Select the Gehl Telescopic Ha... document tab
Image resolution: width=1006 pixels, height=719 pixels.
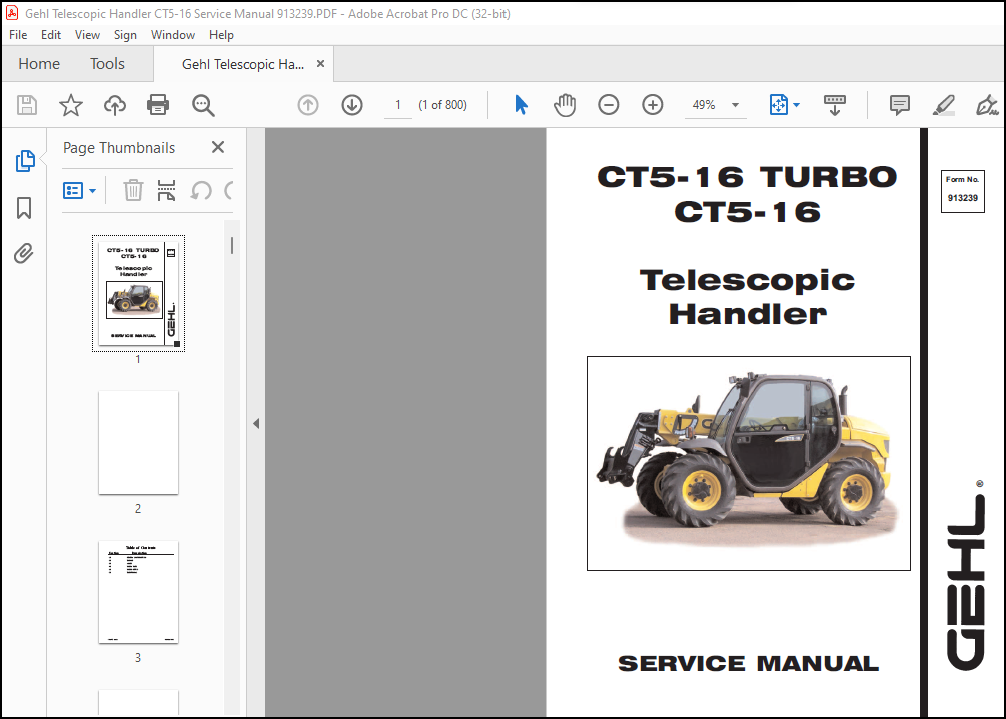tap(243, 64)
